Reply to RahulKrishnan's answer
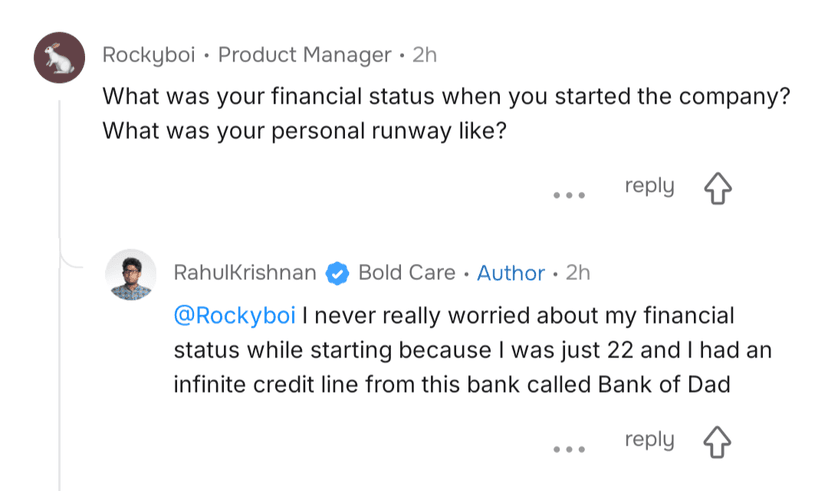The height and width of the screenshot is (491, 828). point(649,440)
